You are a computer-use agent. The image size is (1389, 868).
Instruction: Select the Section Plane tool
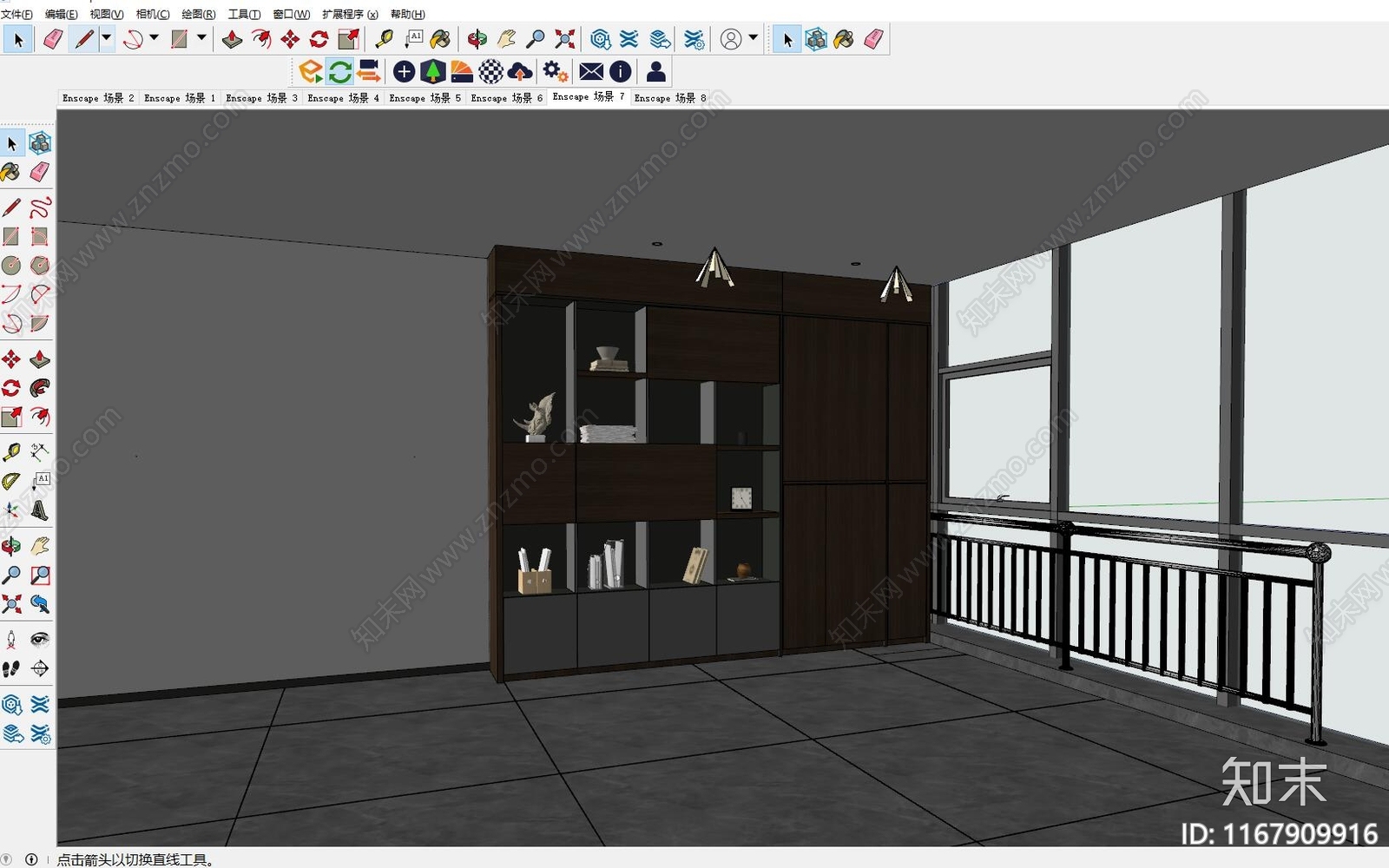(x=40, y=668)
